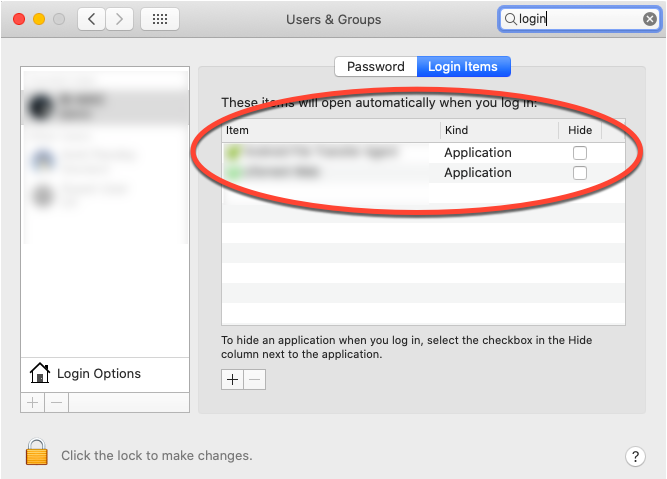Click the Login Options house icon
This screenshot has width=667, height=479.
click(40, 374)
